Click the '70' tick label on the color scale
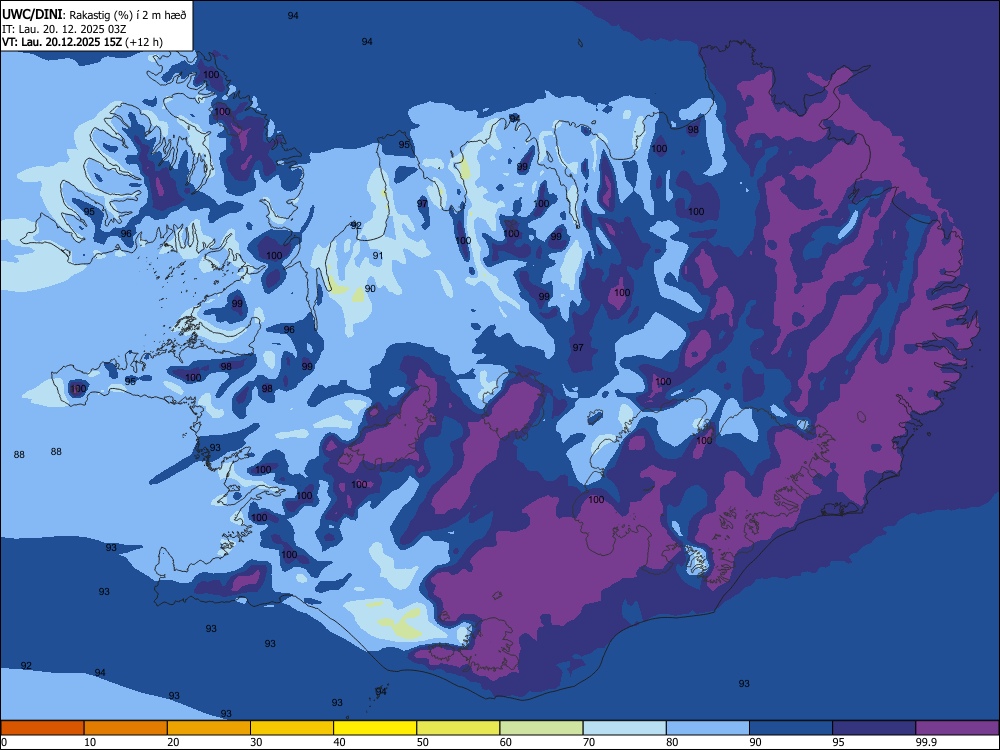This screenshot has width=1000, height=750. click(x=589, y=742)
